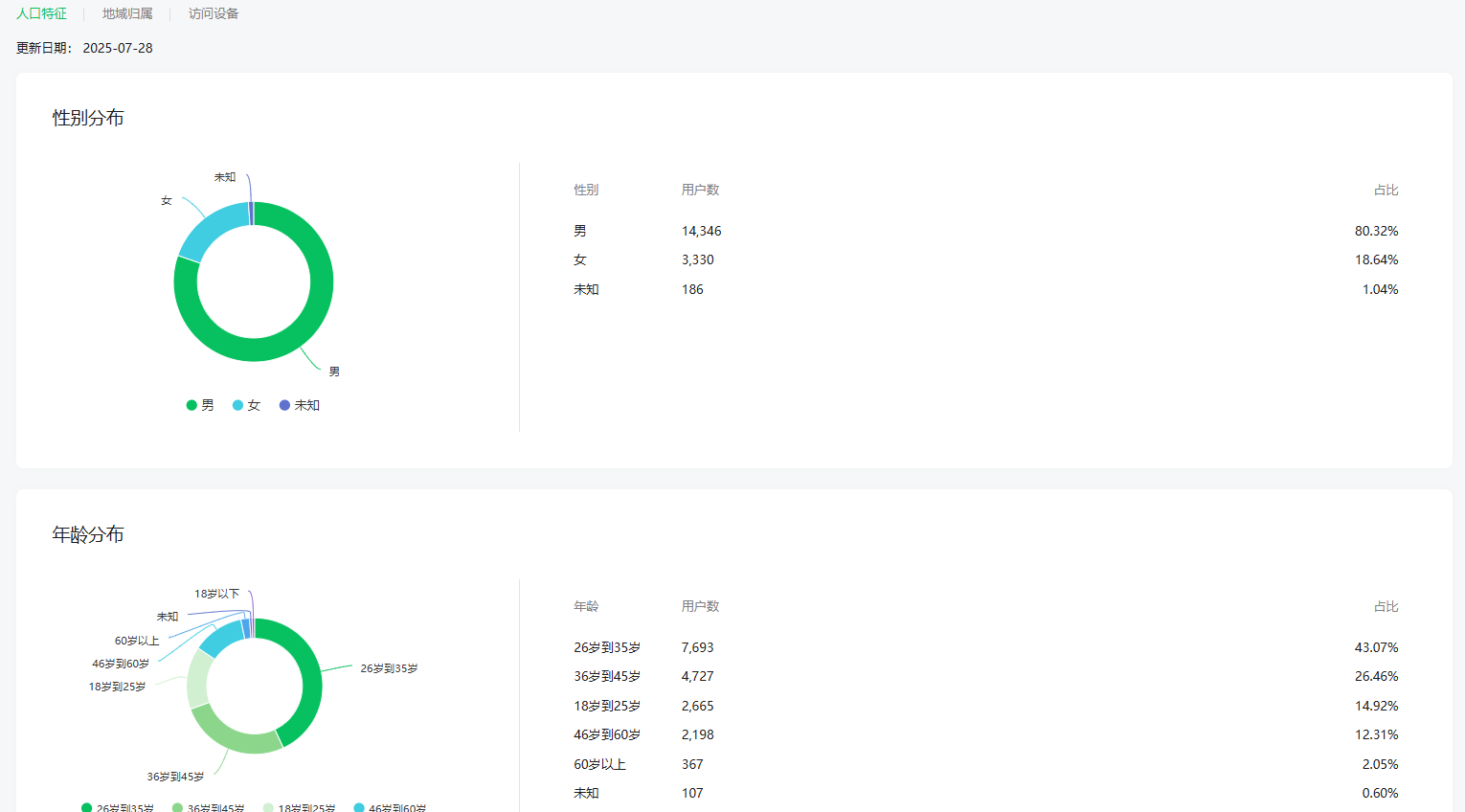Toggle the 36岁到45岁 legend item
The height and width of the screenshot is (812, 1465).
click(209, 807)
